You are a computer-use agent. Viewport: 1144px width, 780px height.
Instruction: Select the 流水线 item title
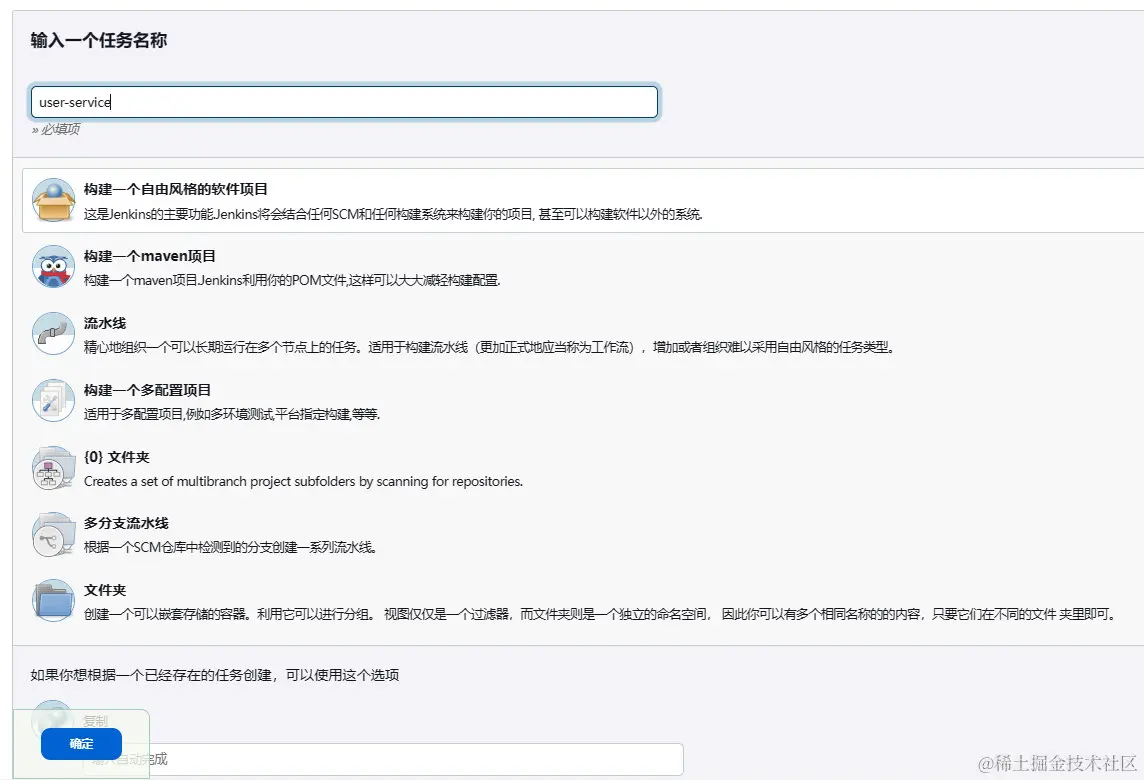pos(105,323)
